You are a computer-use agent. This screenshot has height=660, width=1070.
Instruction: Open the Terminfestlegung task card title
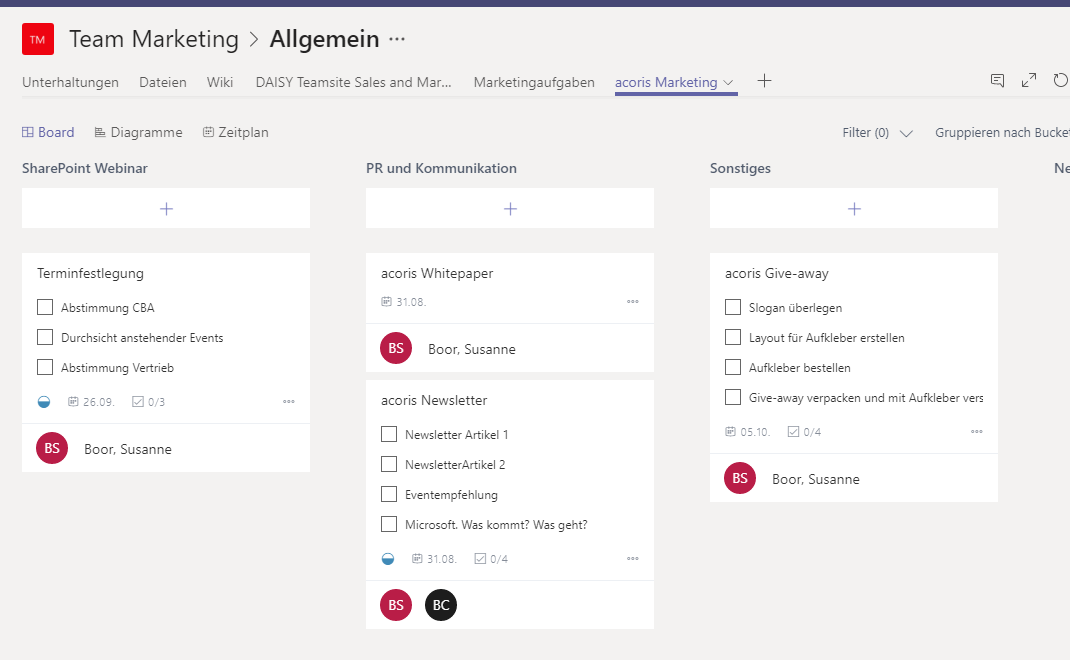click(x=90, y=273)
